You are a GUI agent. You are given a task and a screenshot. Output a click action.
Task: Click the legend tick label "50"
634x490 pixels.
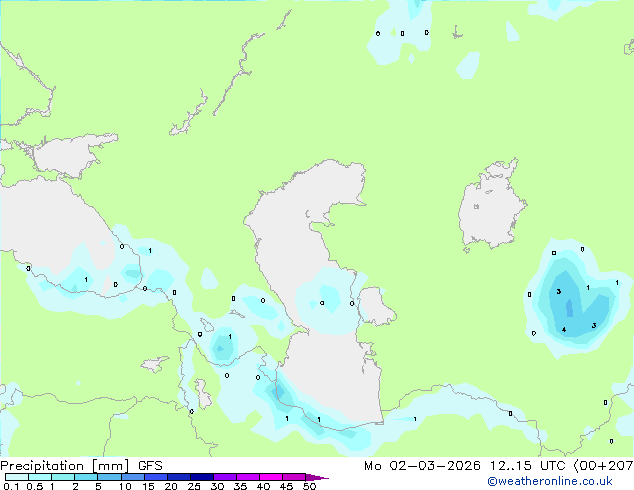(309, 486)
